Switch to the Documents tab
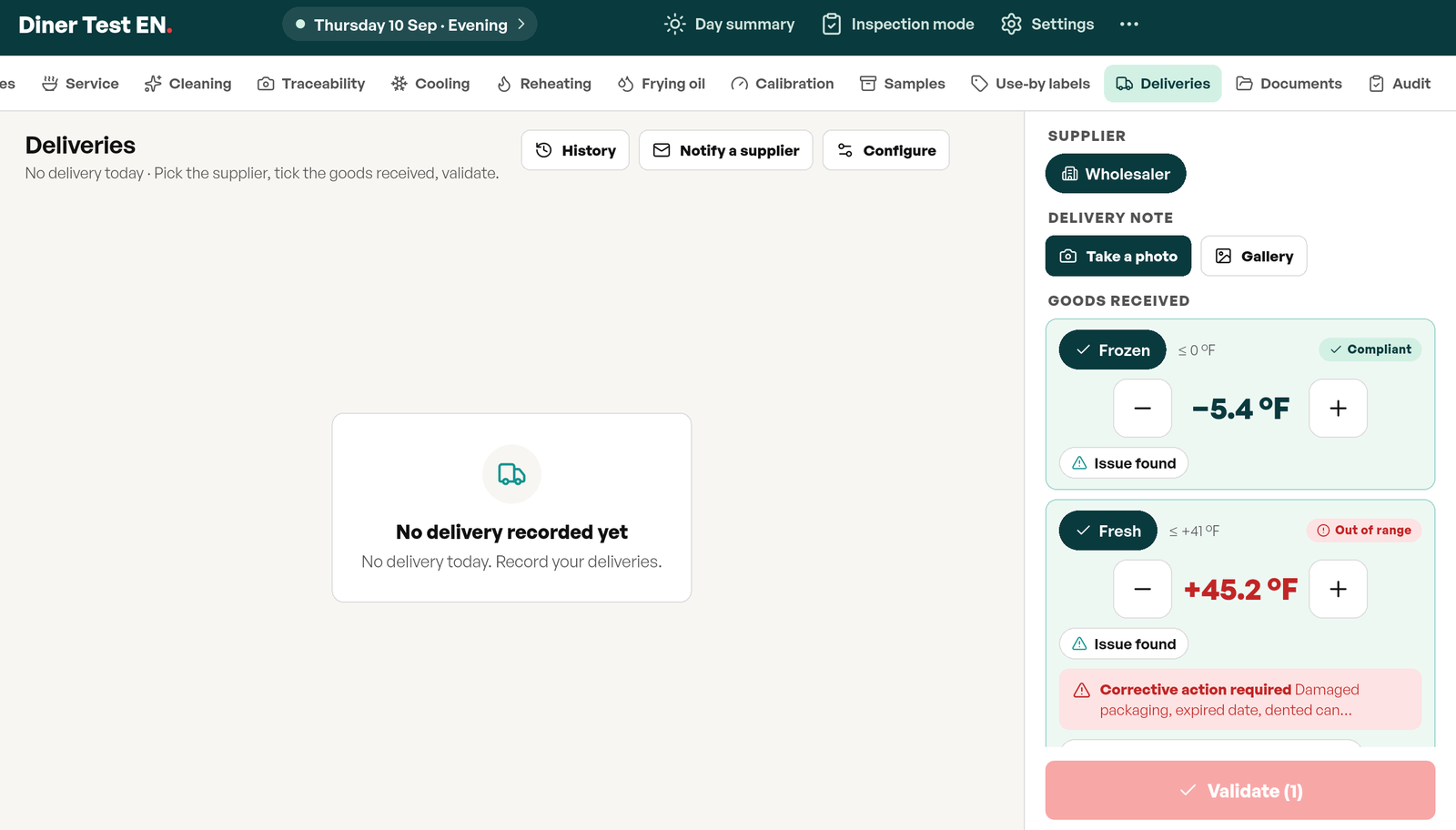The image size is (1456, 830). 1289,84
